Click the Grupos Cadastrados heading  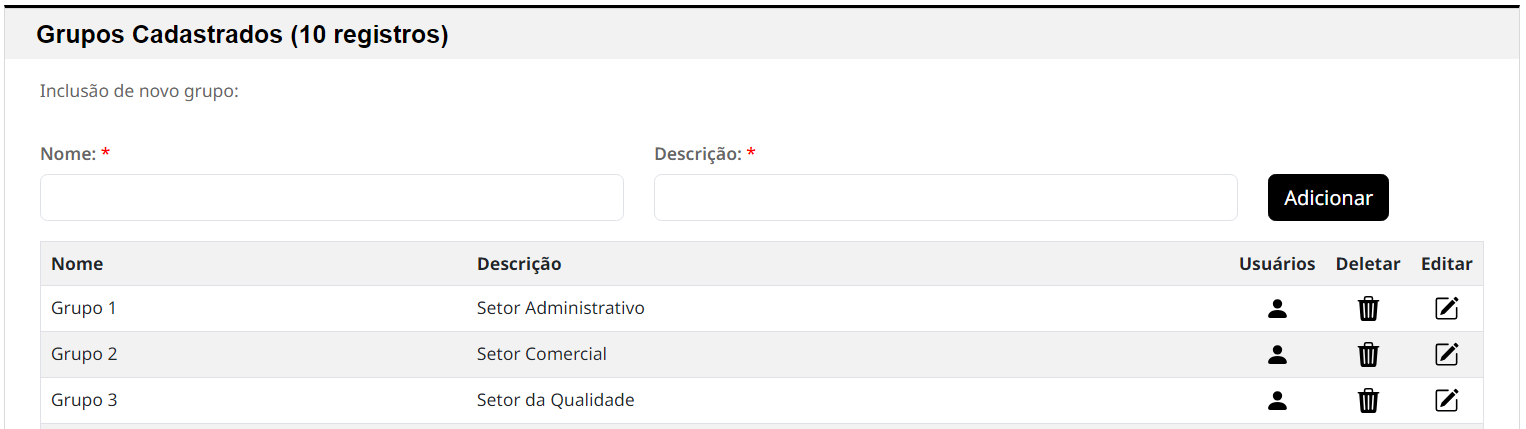click(242, 35)
